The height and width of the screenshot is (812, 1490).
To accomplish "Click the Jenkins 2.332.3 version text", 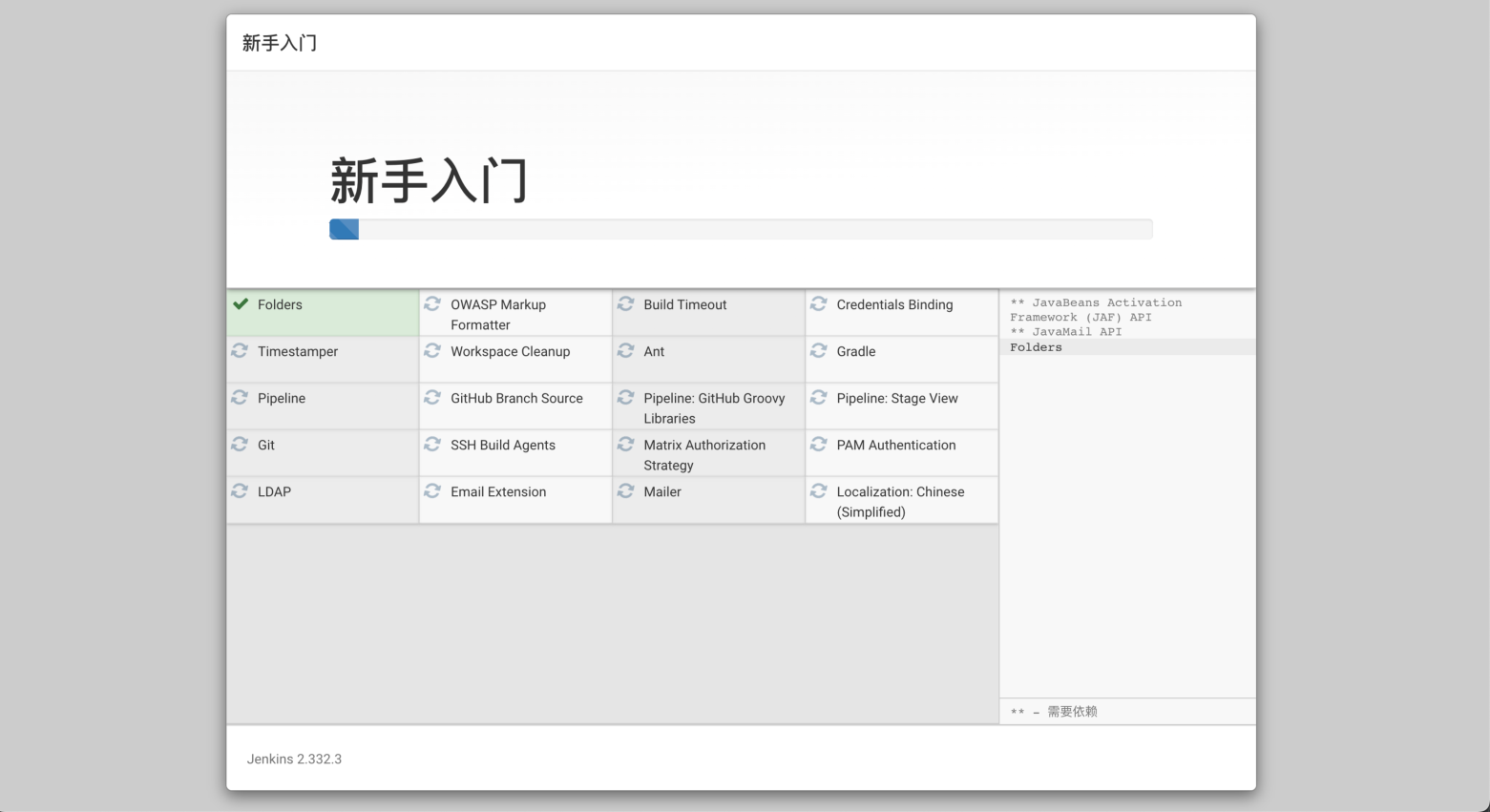I will (x=294, y=760).
